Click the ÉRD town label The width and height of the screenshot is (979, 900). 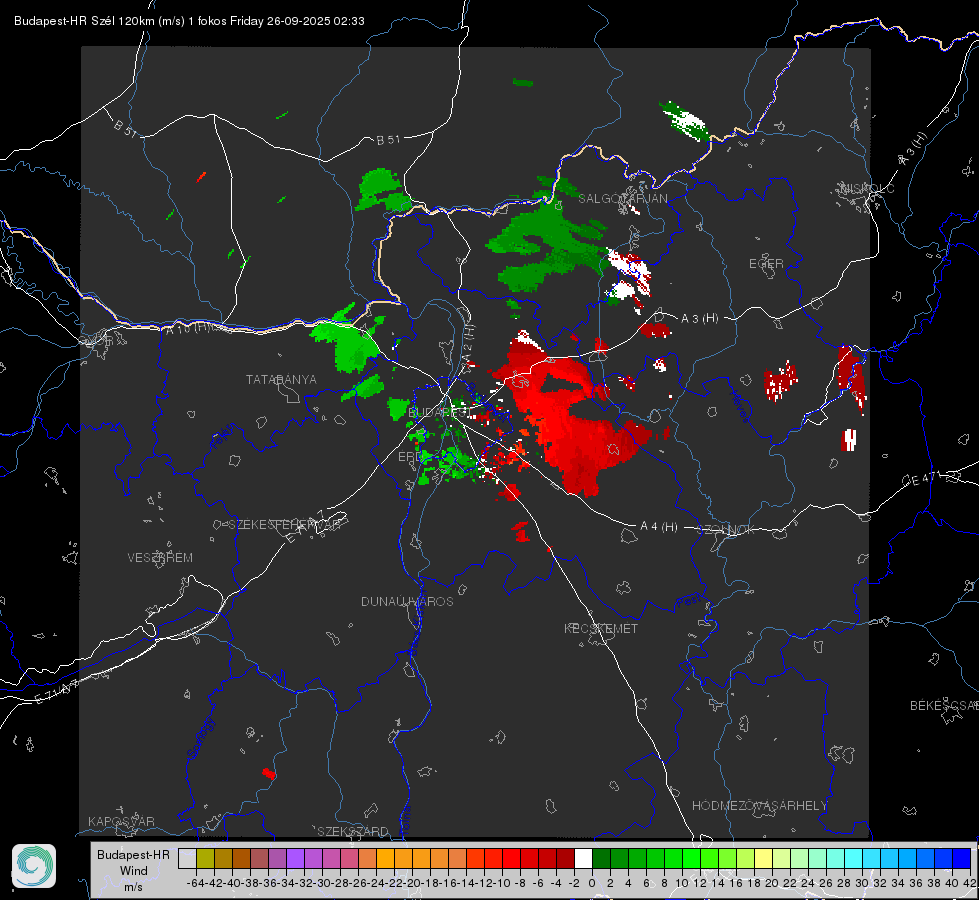pos(410,457)
